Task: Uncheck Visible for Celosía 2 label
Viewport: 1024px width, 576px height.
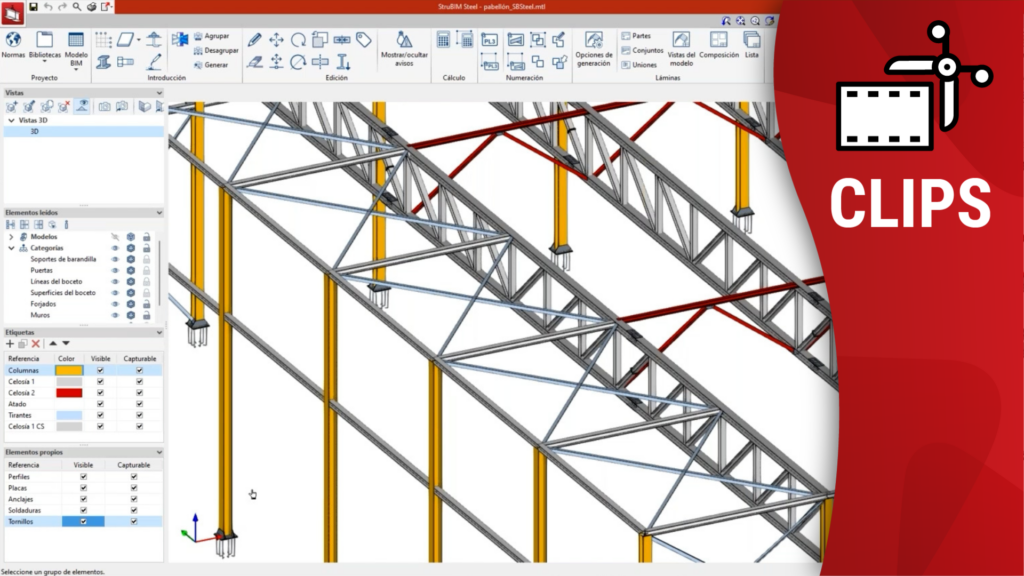Action: (x=100, y=393)
